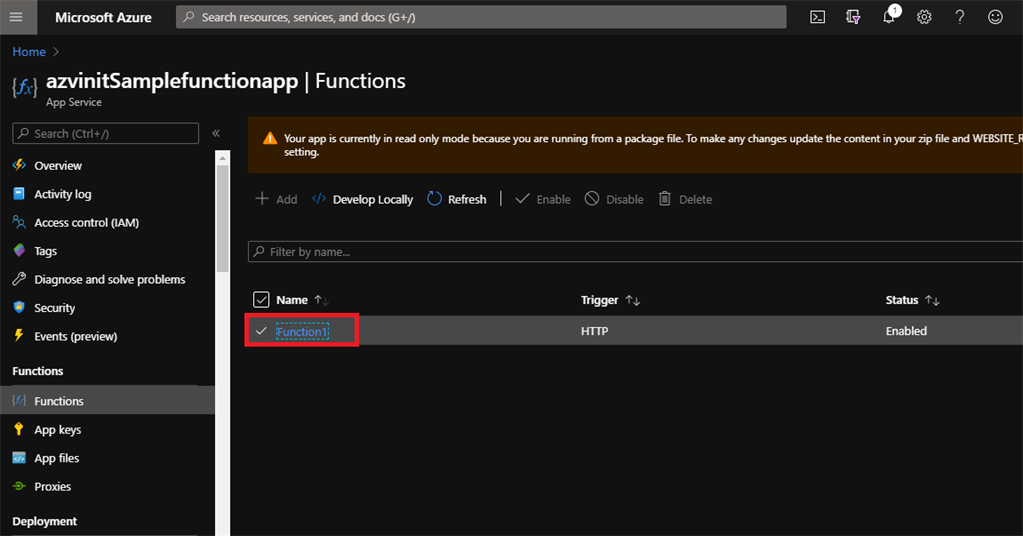Viewport: 1023px width, 536px height.
Task: Open Cloud Shell from top bar
Action: (817, 18)
